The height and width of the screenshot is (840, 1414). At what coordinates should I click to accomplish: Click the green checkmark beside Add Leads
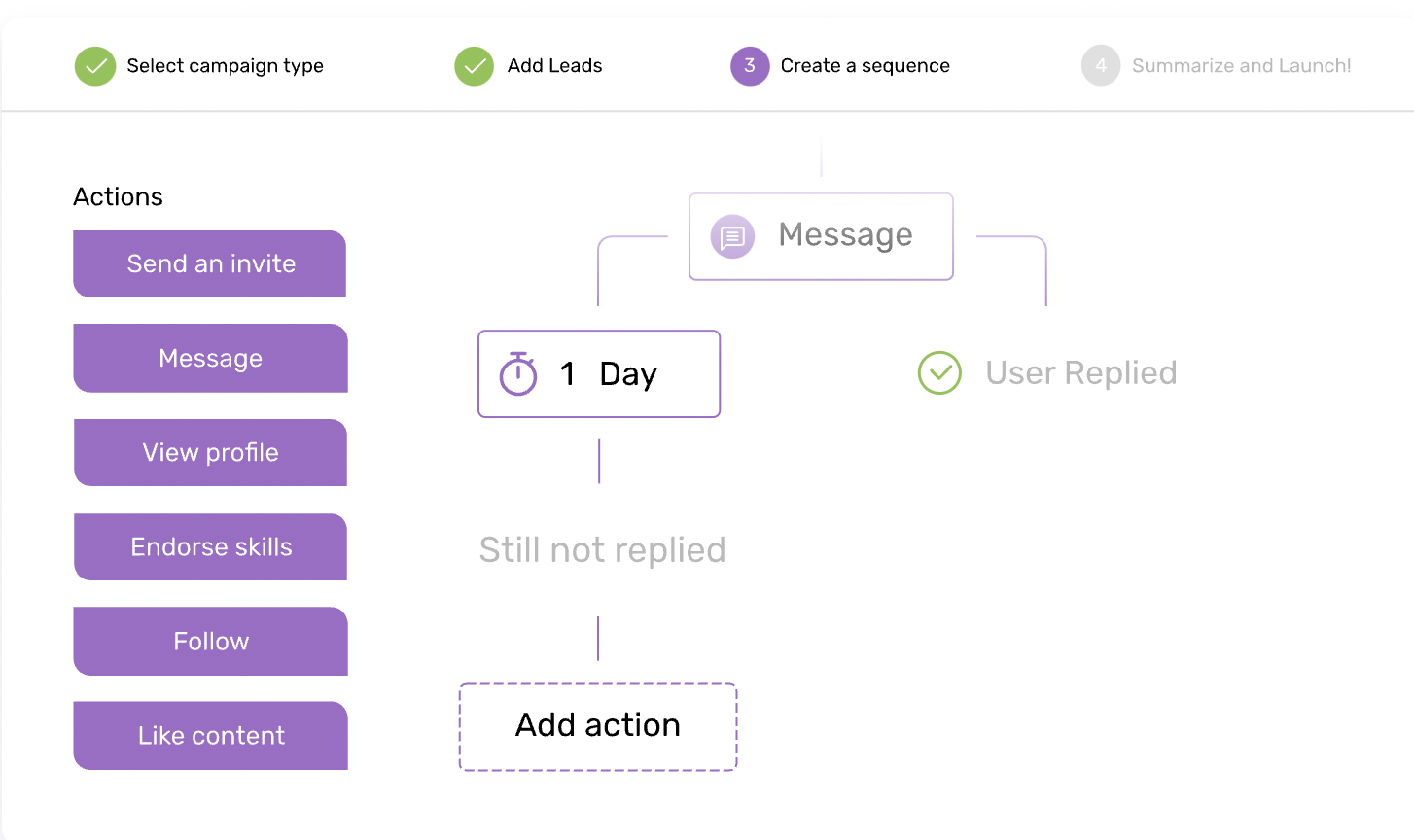[x=475, y=66]
